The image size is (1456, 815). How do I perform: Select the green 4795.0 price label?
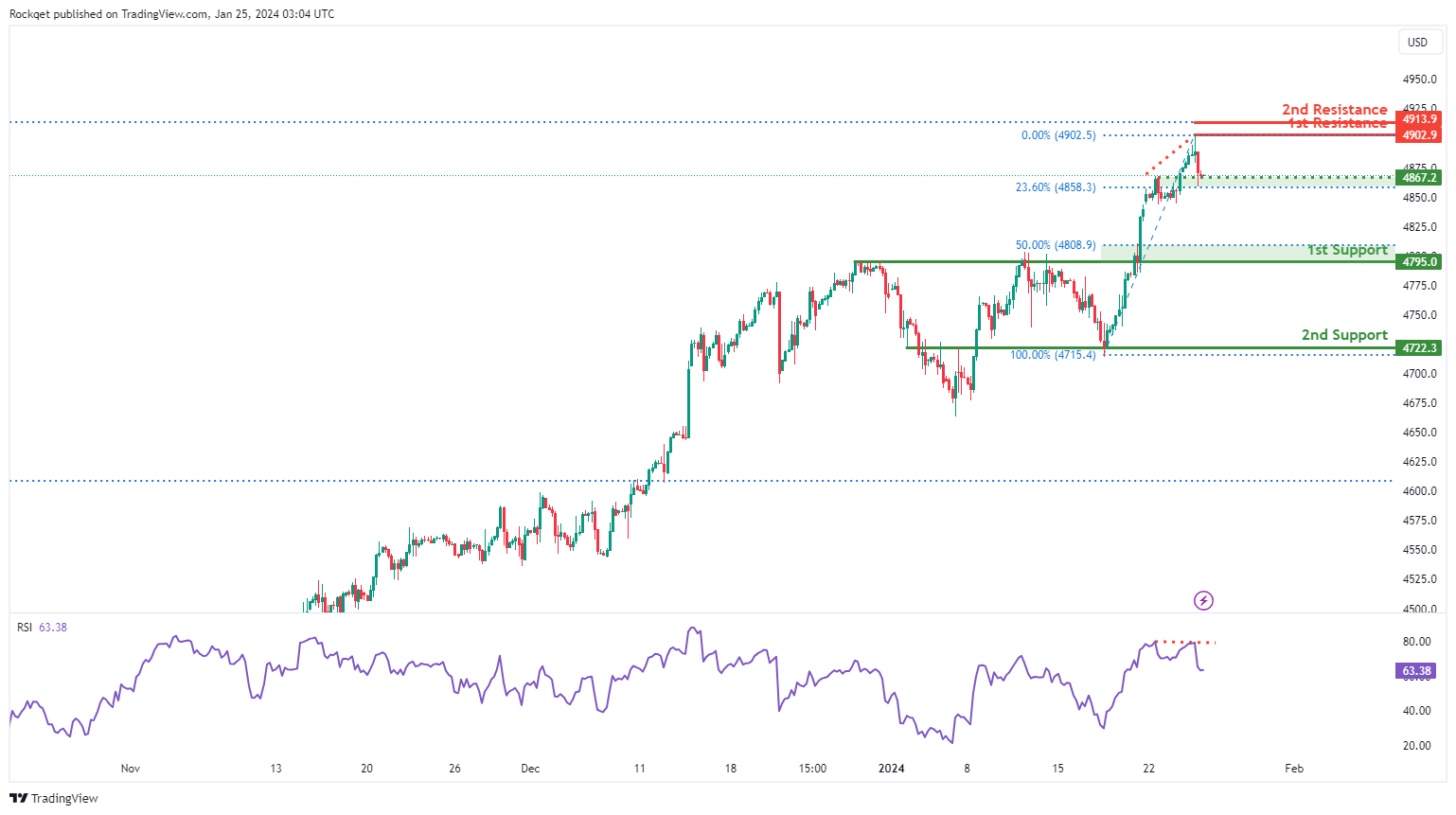pyautogui.click(x=1420, y=262)
